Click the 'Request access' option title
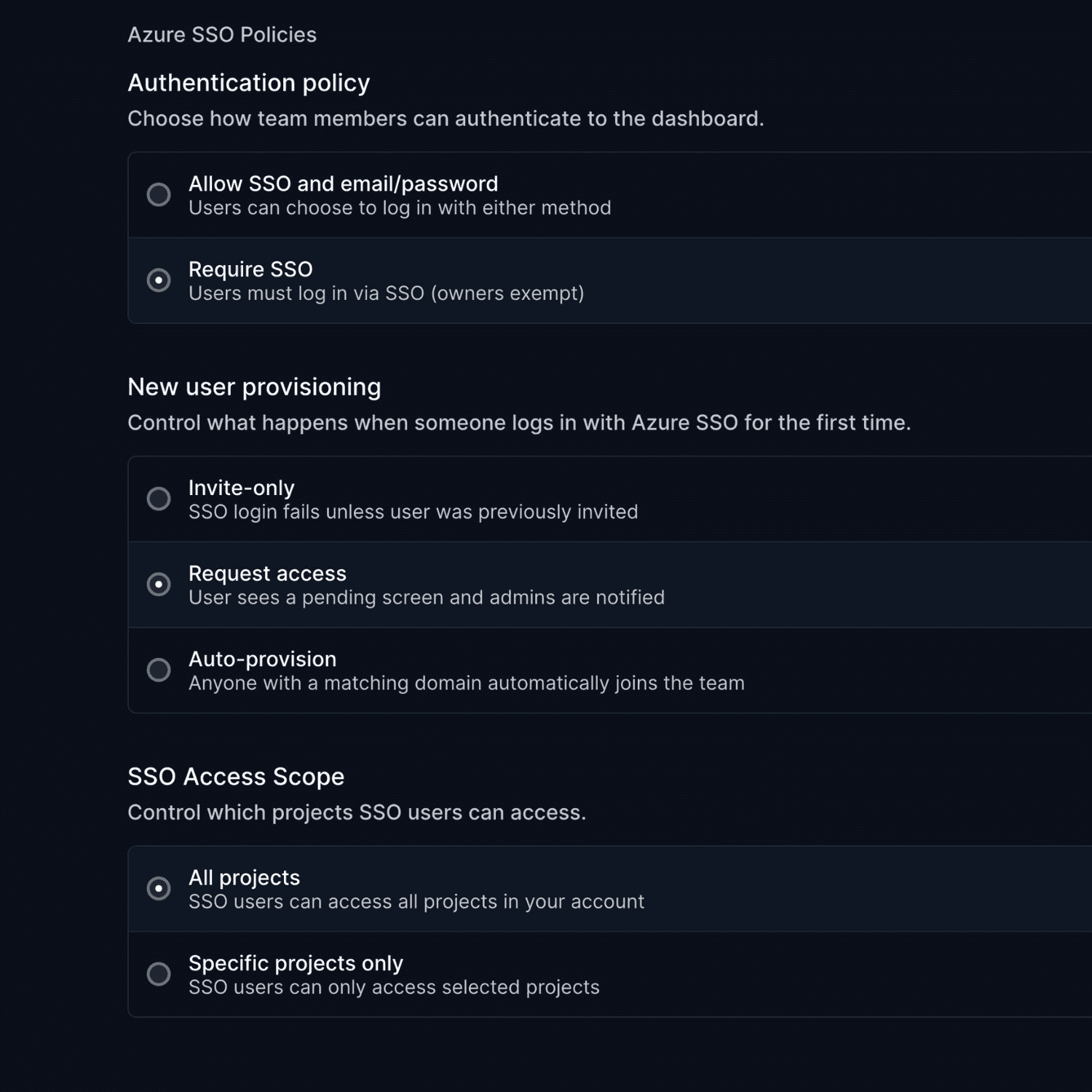 tap(267, 574)
